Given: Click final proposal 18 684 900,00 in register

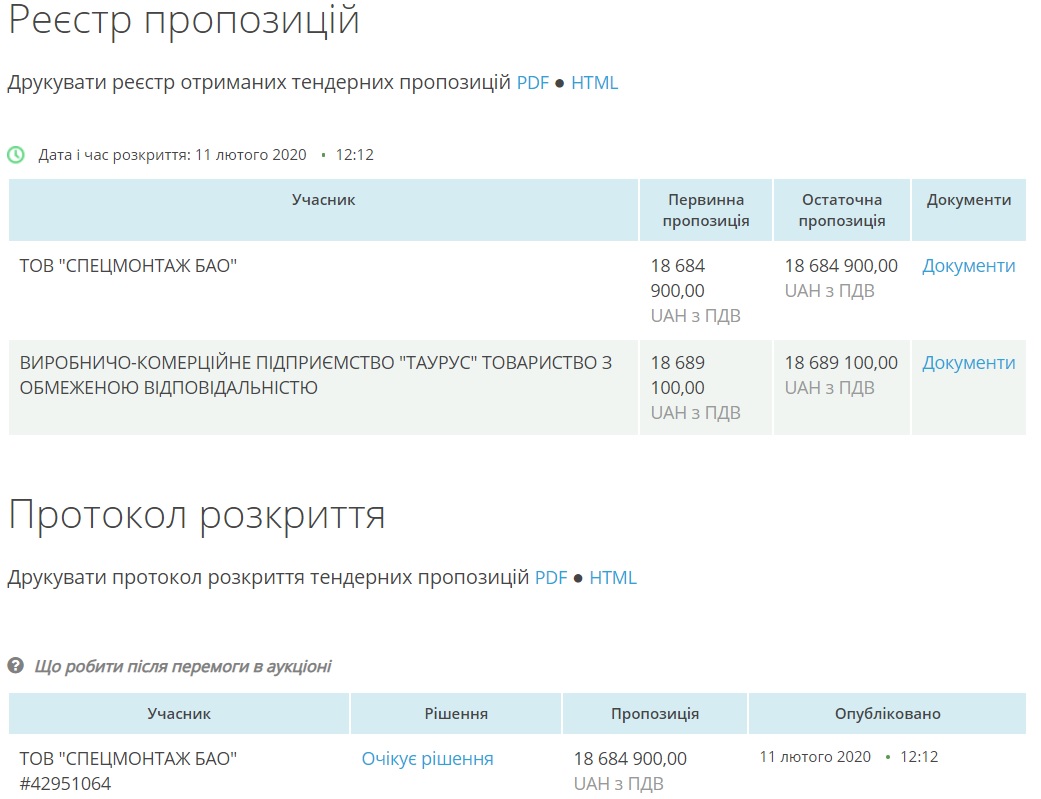Looking at the screenshot, I should pyautogui.click(x=841, y=266).
